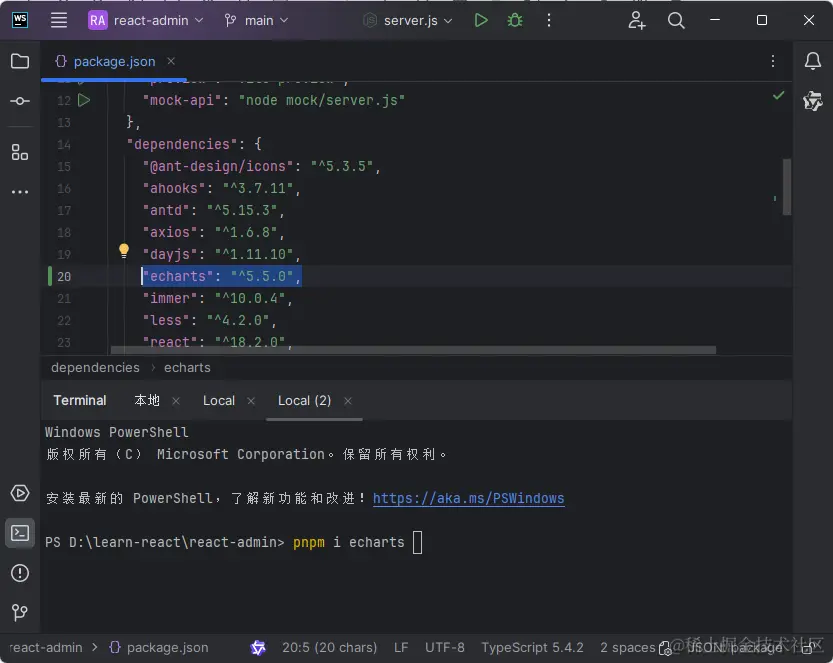Click the editor horizontal scrollbar
The height and width of the screenshot is (663, 833).
(413, 350)
